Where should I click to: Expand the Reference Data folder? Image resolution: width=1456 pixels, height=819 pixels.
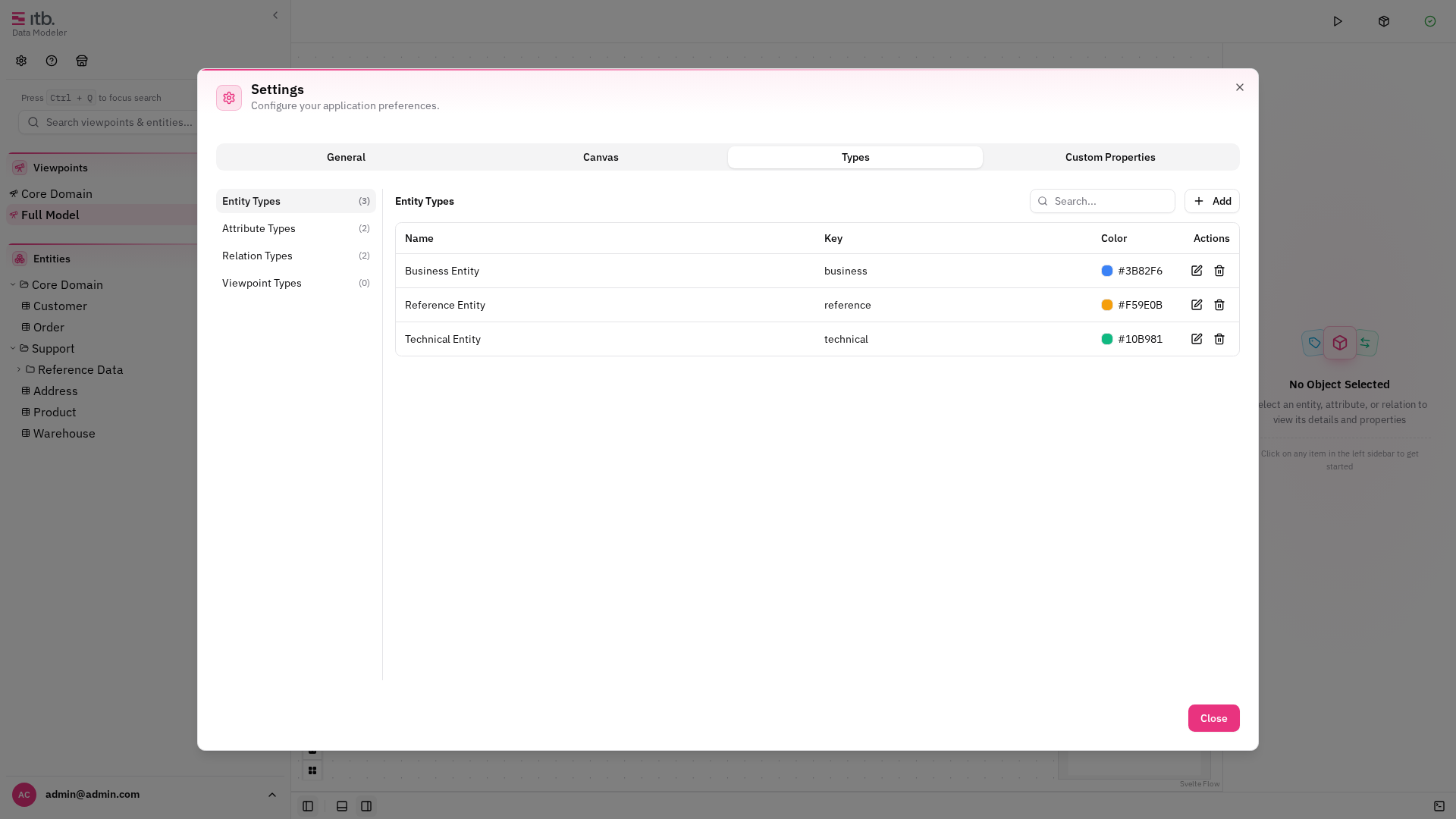19,369
